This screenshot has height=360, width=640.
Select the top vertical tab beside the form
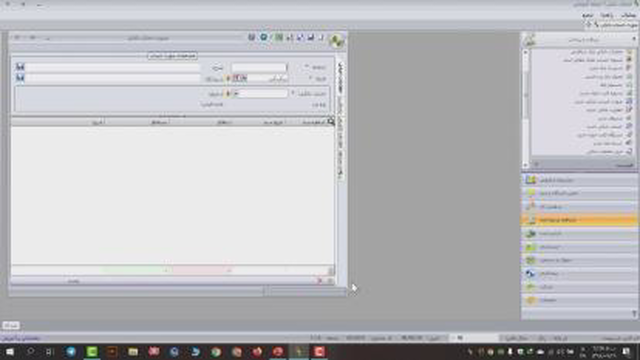click(x=340, y=78)
